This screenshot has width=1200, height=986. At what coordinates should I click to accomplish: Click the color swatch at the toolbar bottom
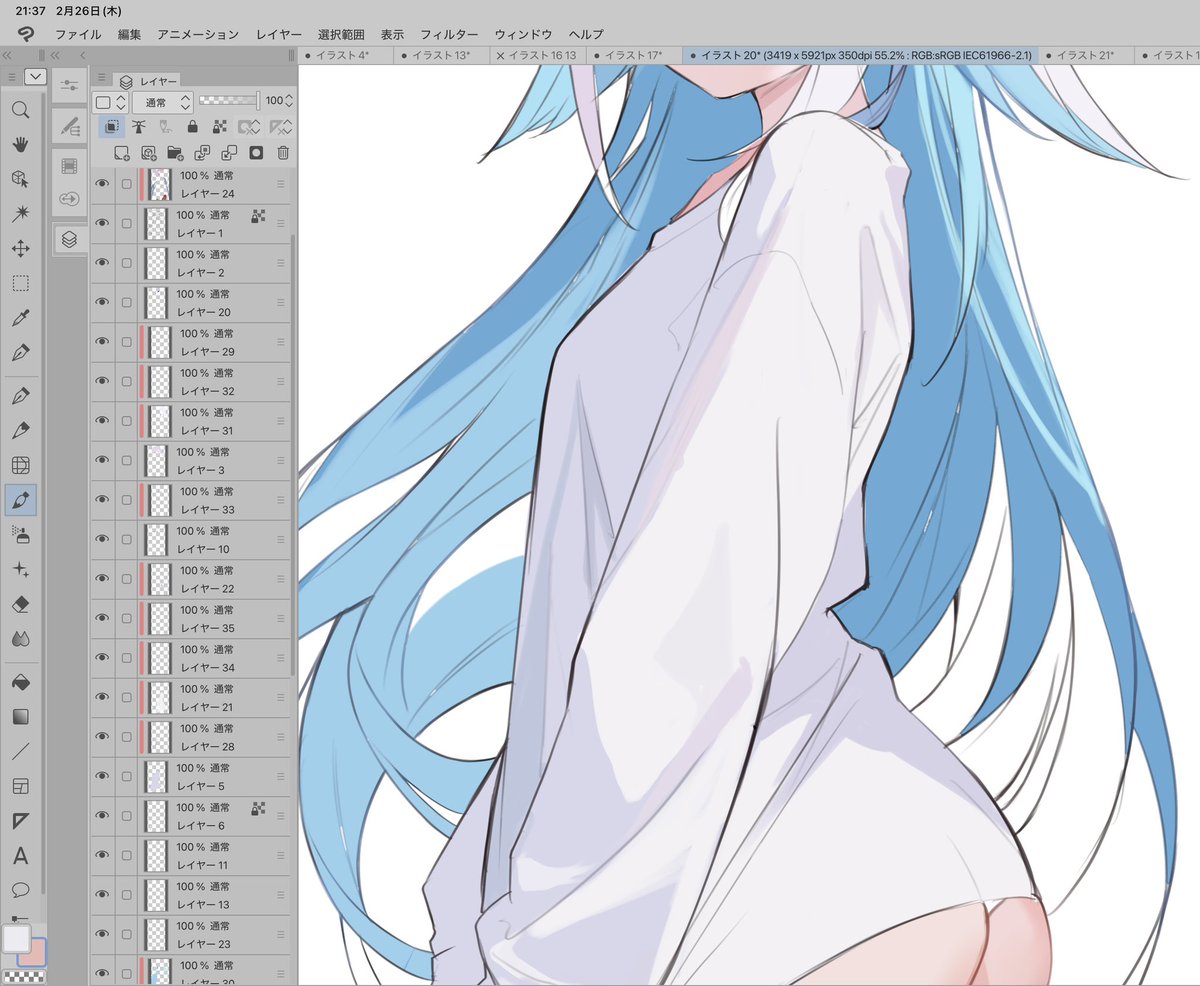(16, 941)
